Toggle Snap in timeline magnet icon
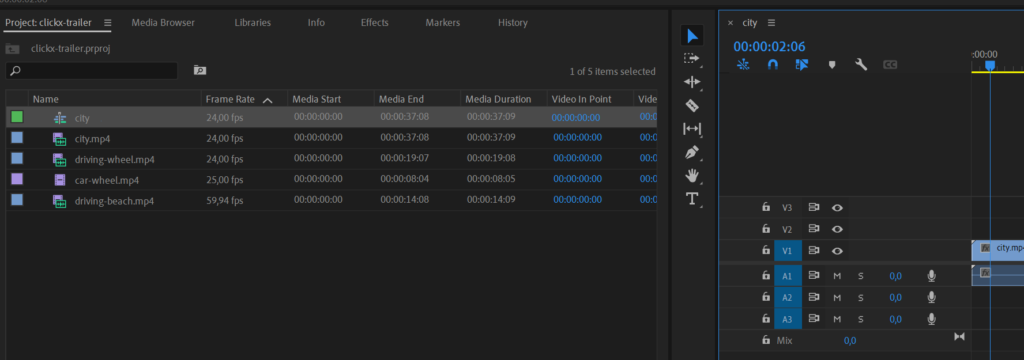The height and width of the screenshot is (360, 1024). [x=773, y=65]
